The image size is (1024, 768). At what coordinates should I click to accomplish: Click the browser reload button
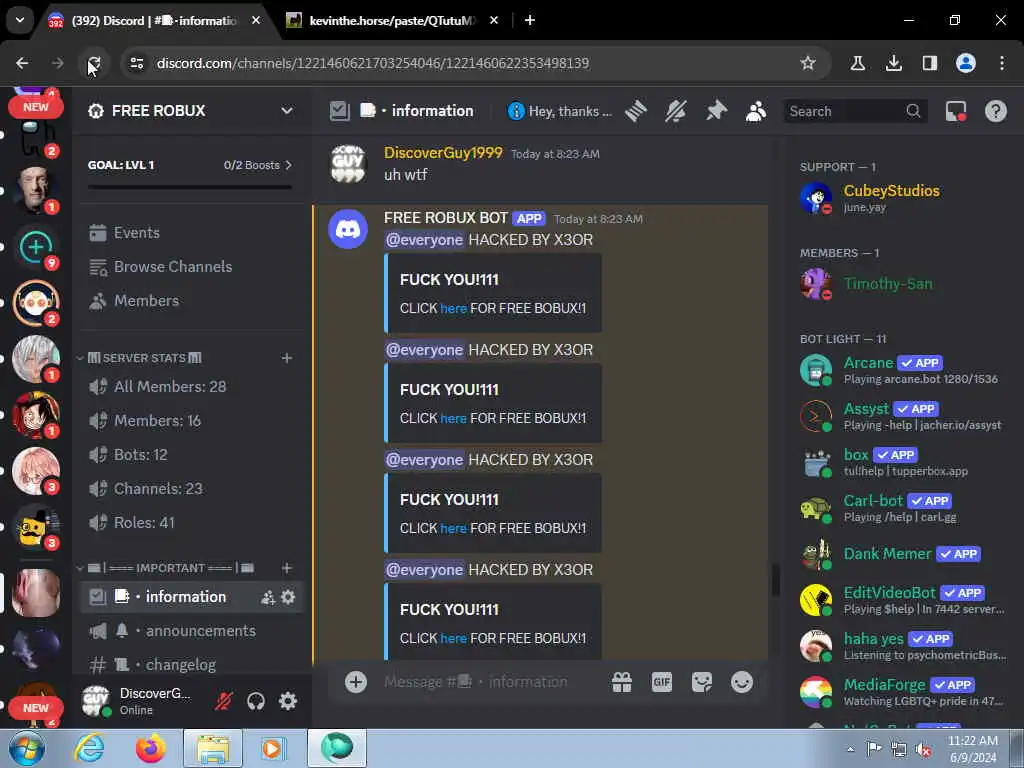pyautogui.click(x=93, y=63)
